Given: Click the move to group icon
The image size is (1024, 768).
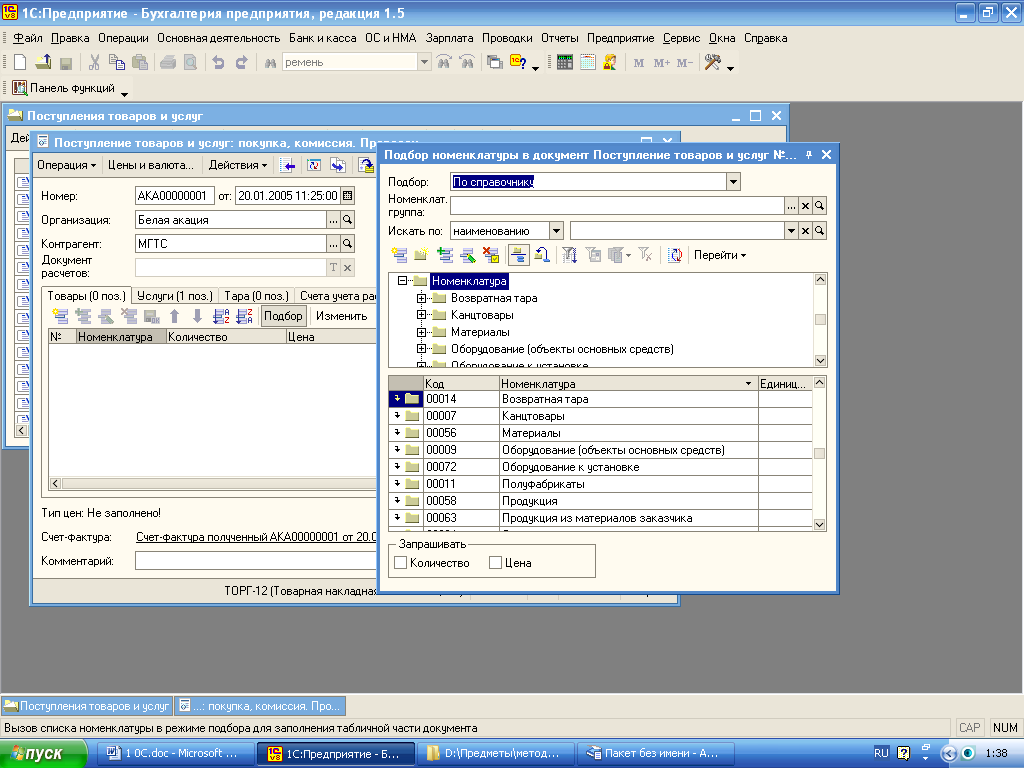Looking at the screenshot, I should (x=541, y=255).
